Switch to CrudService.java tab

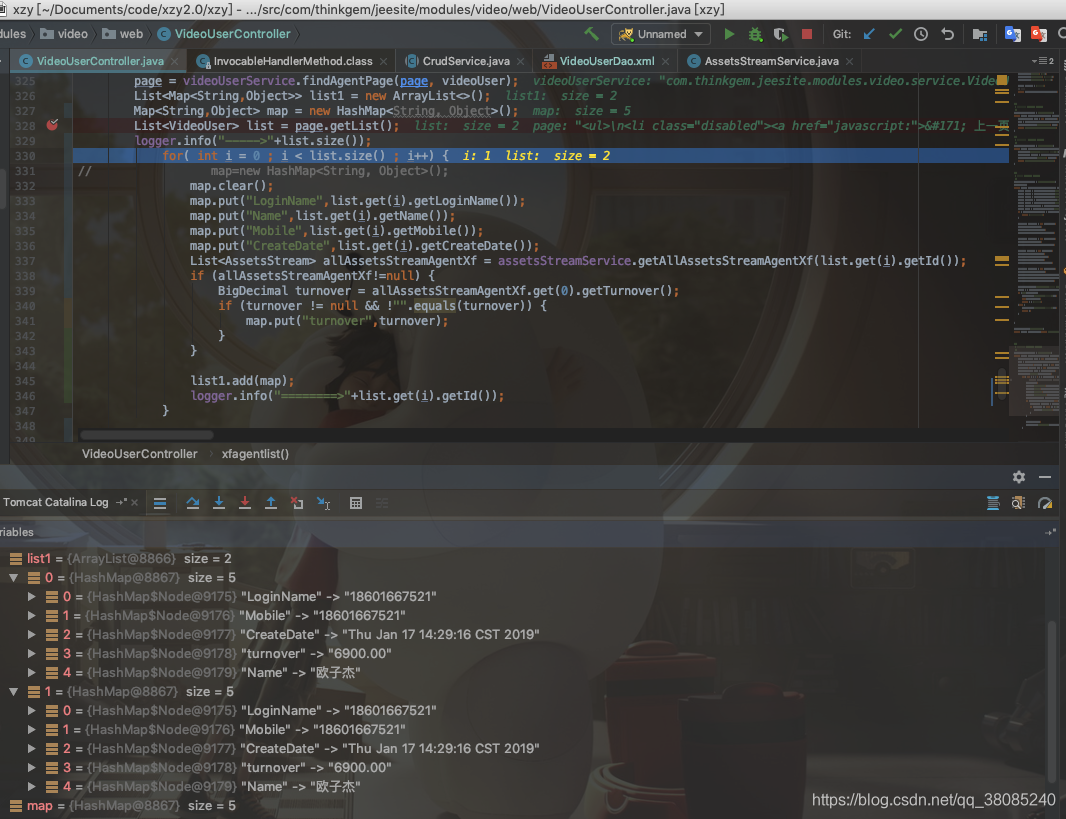point(466,61)
